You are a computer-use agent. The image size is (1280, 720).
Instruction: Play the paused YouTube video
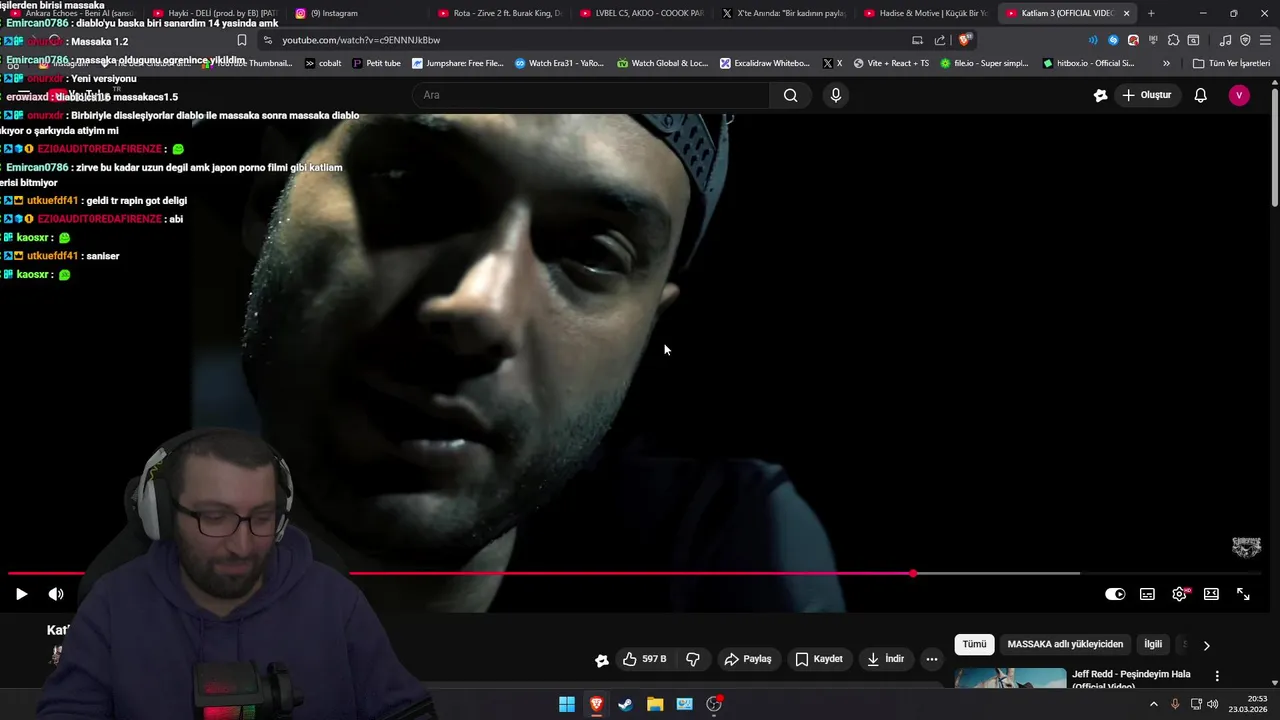point(21,594)
